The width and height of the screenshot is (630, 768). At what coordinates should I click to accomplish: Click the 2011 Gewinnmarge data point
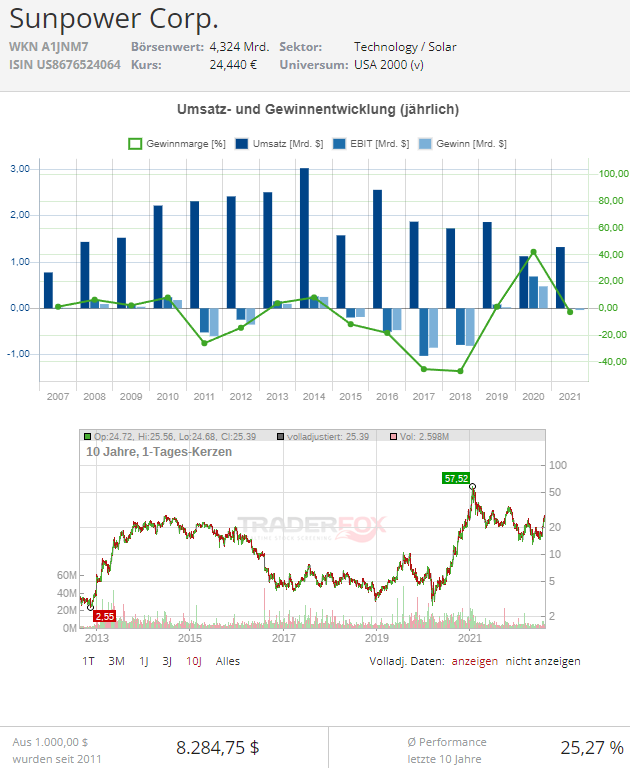tap(204, 343)
